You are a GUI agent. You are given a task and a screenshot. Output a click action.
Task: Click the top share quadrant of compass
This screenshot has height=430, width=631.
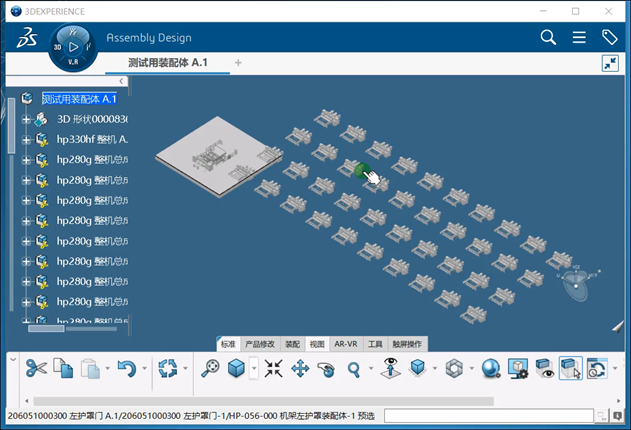[x=72, y=31]
